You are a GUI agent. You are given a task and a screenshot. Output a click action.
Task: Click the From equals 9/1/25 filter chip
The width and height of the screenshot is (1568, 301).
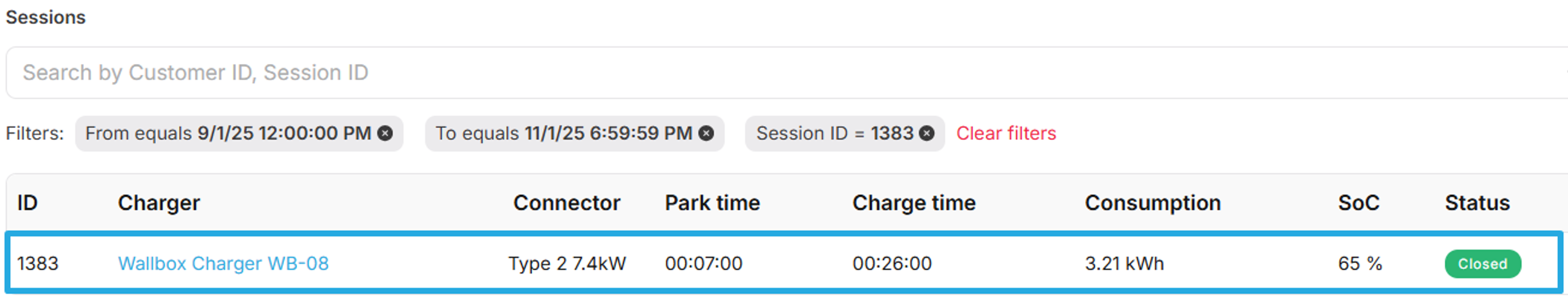[x=228, y=133]
